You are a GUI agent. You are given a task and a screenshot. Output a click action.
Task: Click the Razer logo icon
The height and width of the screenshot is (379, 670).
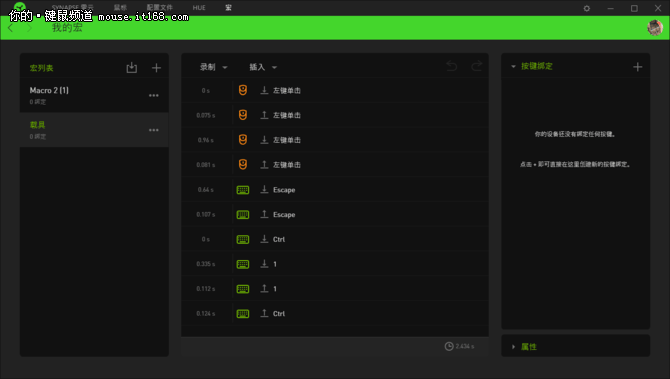click(x=20, y=7)
